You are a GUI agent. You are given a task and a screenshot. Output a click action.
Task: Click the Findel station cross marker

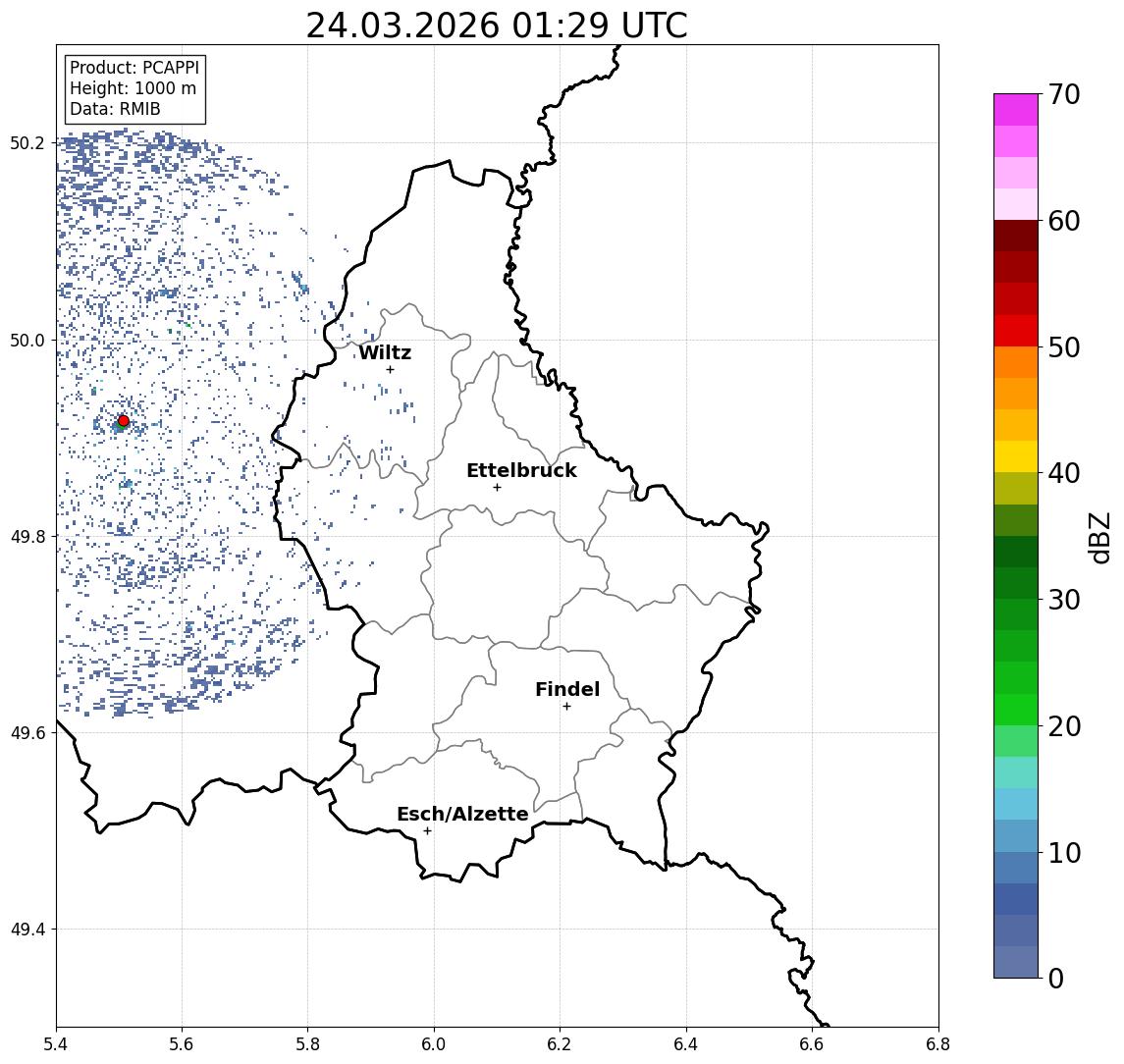tap(566, 707)
